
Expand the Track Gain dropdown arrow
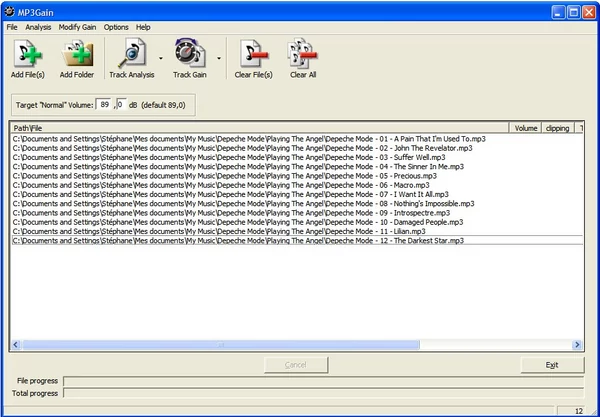point(219,58)
